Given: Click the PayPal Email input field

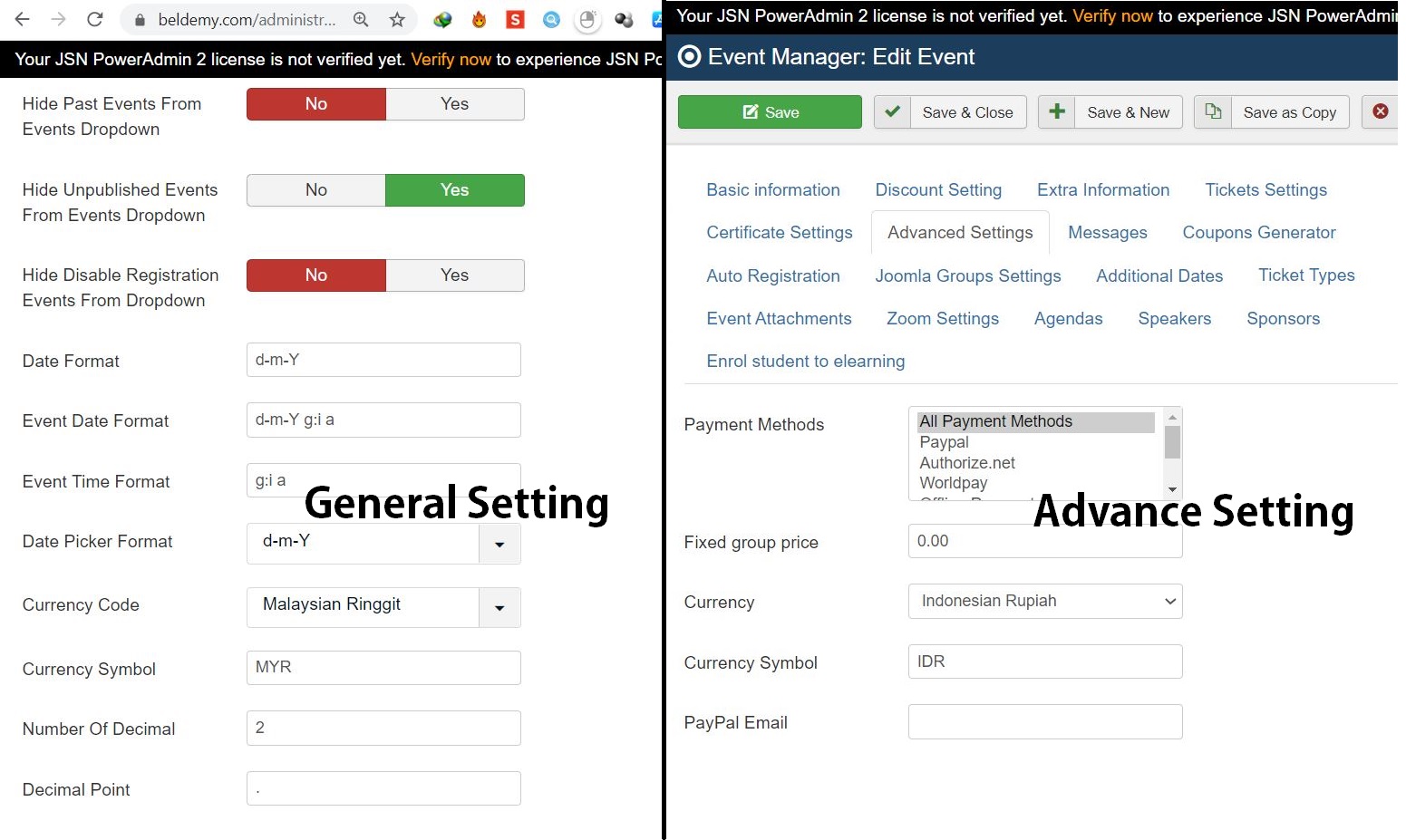Looking at the screenshot, I should click(1044, 722).
